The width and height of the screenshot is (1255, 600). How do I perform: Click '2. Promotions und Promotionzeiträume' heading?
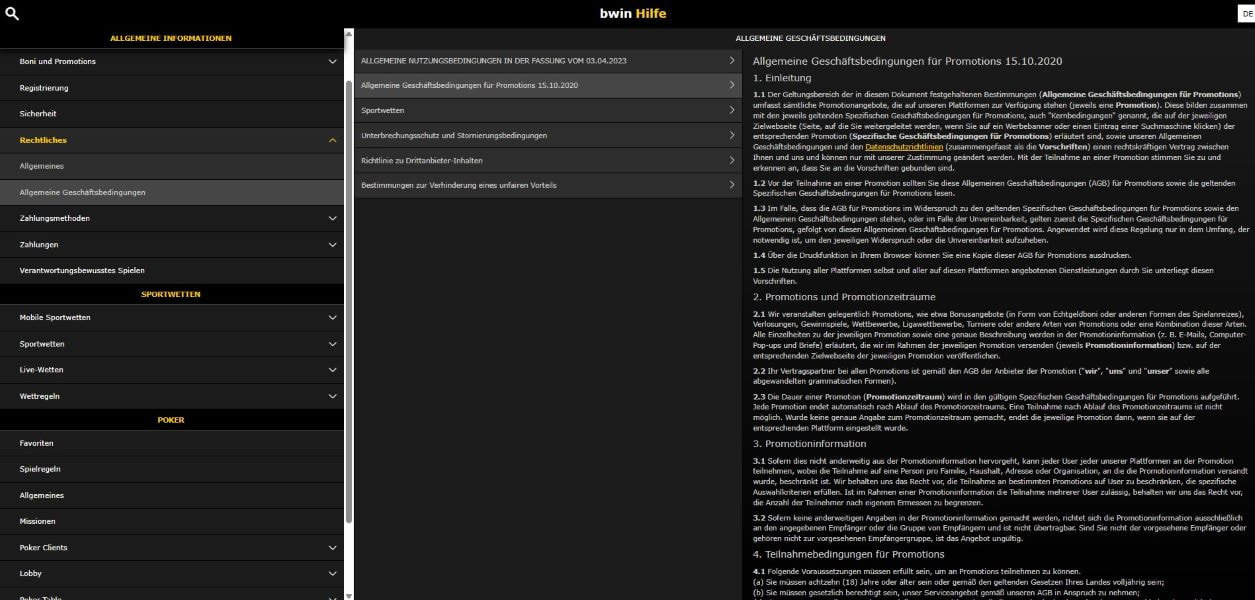click(x=845, y=297)
